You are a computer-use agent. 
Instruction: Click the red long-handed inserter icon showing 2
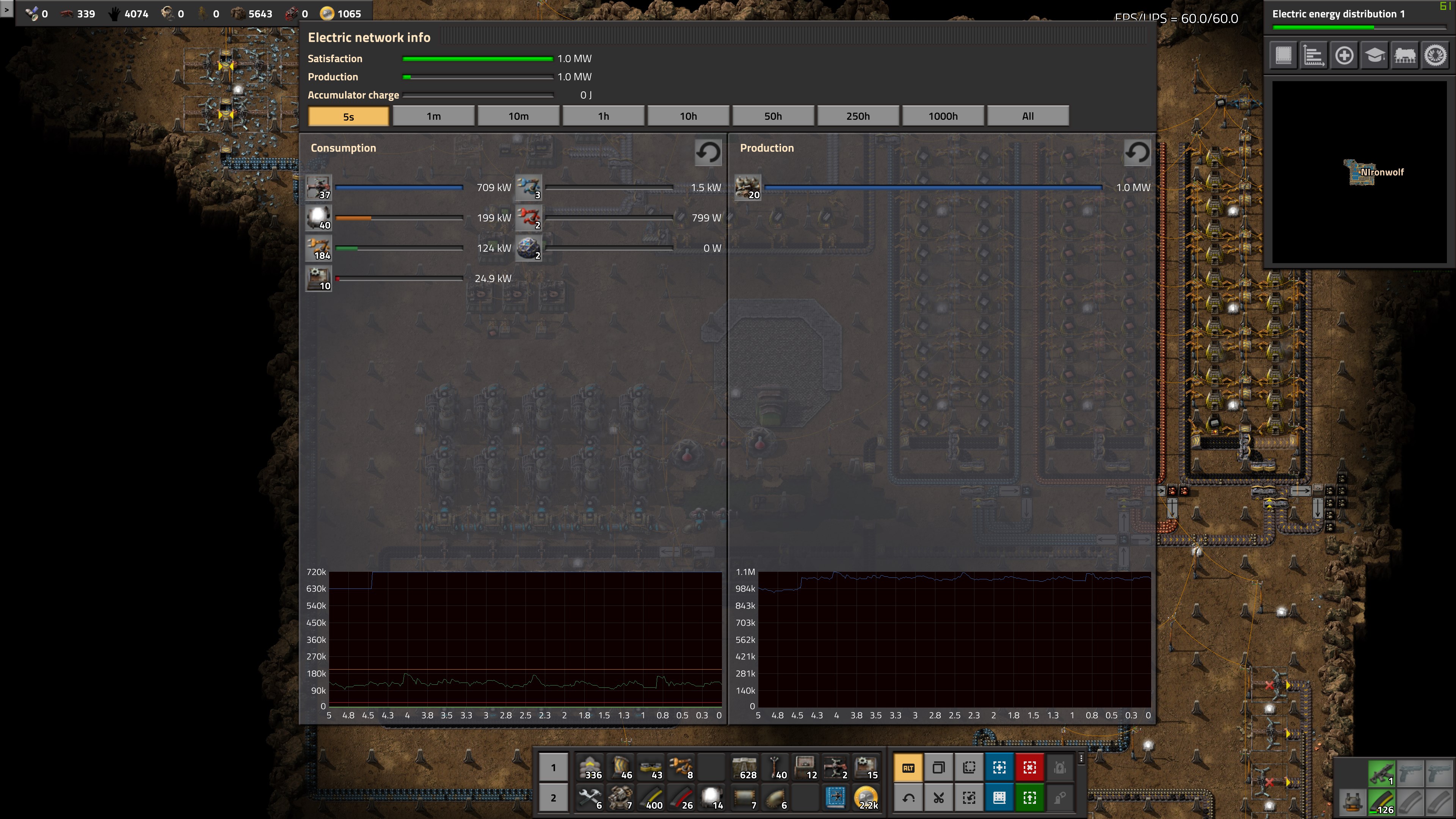529,218
